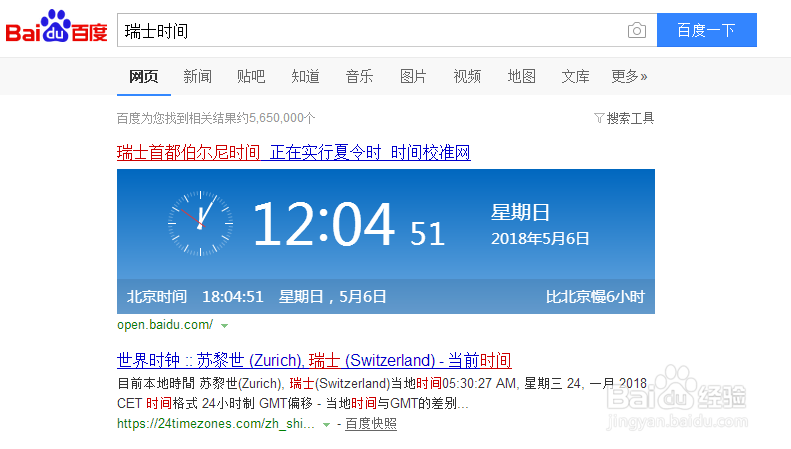
Task: Click 北京时间 18:04:51 text
Action: 195,297
